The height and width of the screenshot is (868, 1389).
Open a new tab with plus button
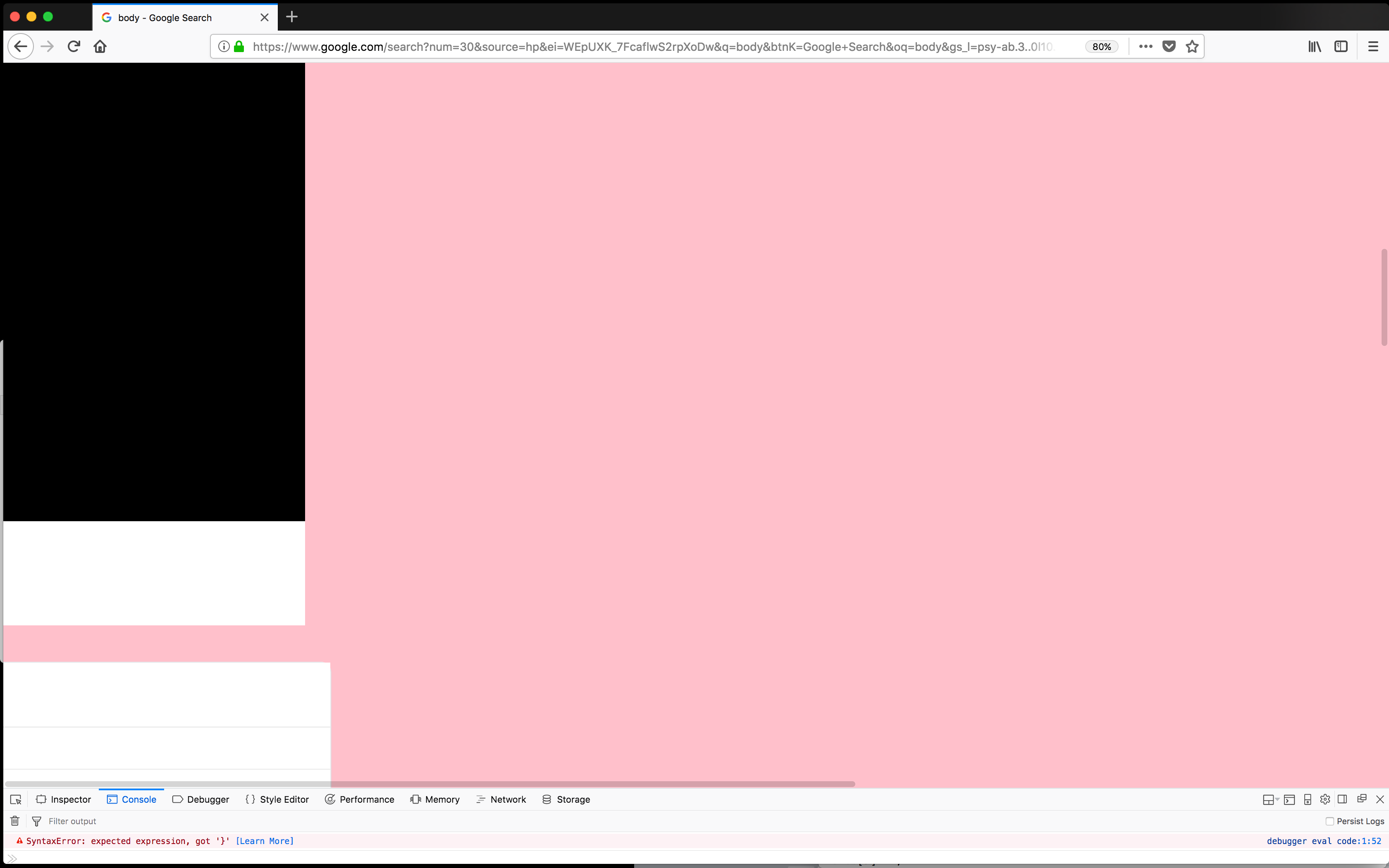(x=291, y=17)
